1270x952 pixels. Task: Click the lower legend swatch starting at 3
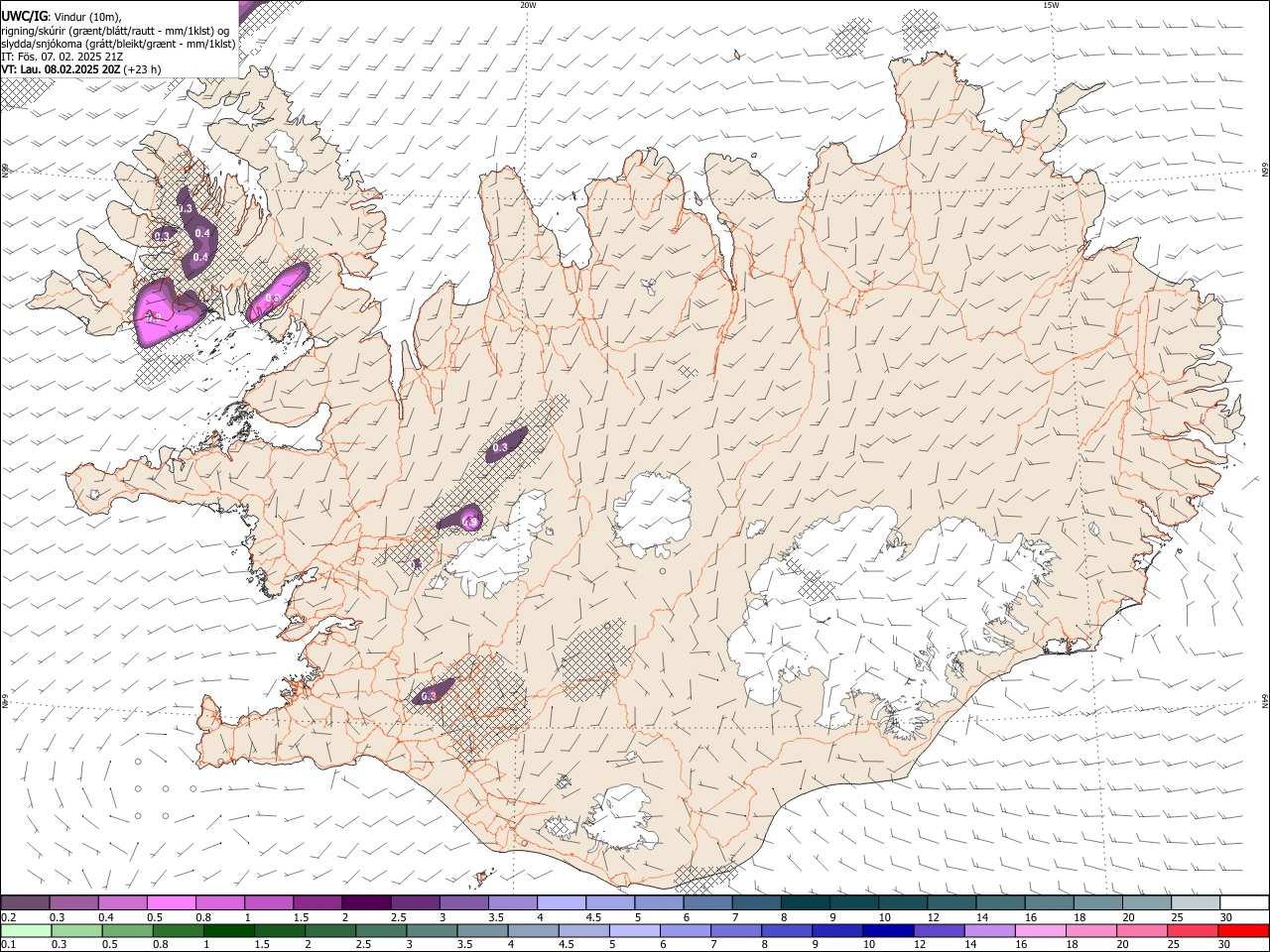[x=432, y=931]
